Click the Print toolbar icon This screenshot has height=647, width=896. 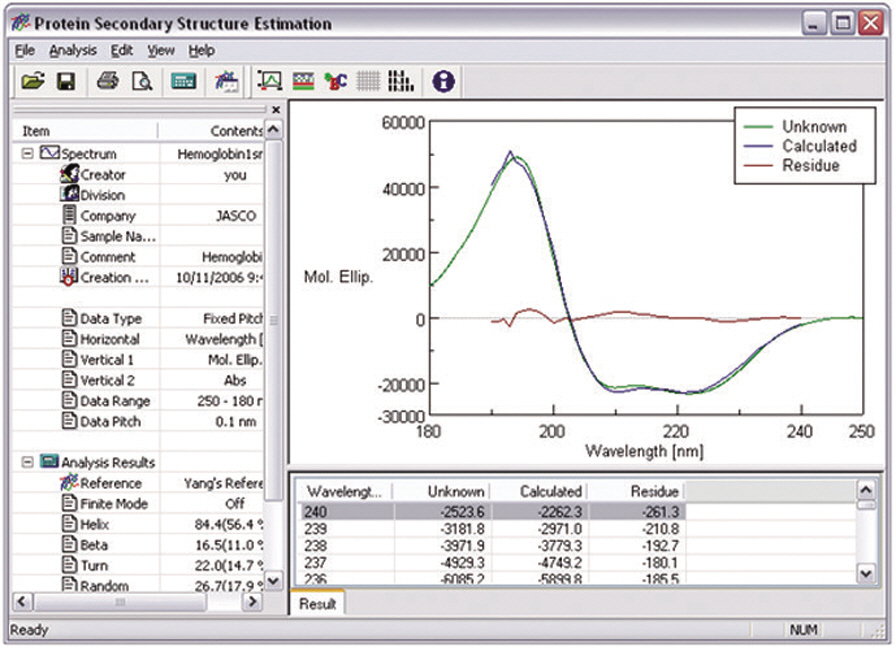tap(108, 82)
